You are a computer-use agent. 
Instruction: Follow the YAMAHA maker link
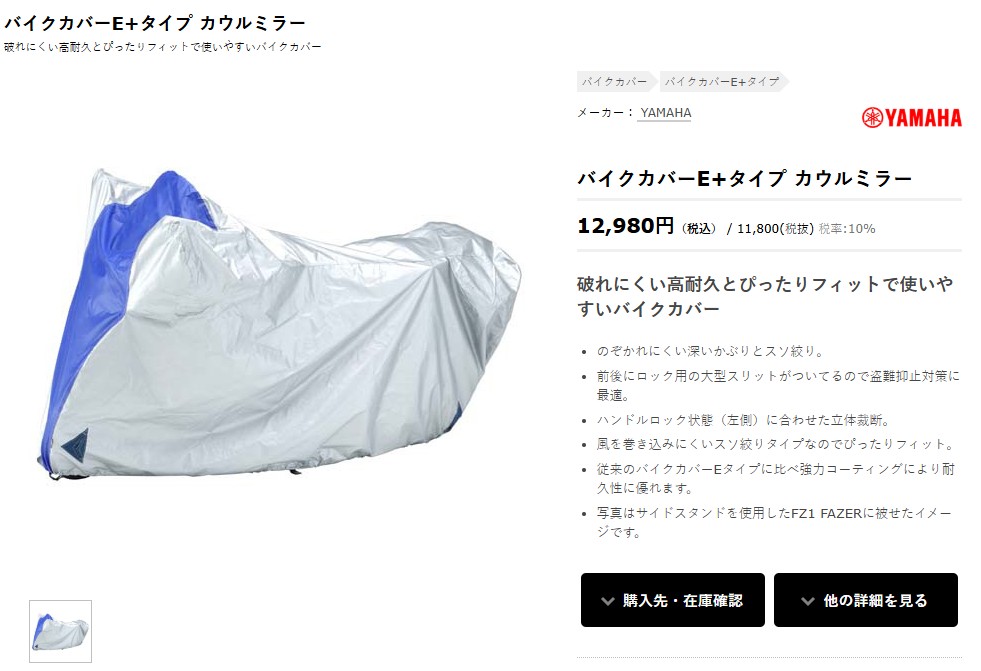[665, 113]
